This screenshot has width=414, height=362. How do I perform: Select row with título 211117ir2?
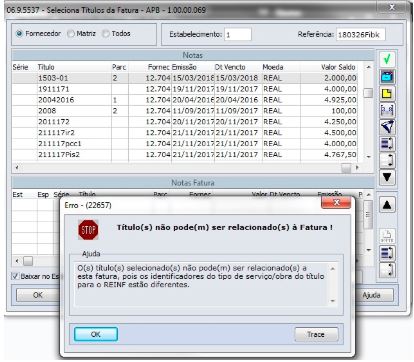click(185, 133)
